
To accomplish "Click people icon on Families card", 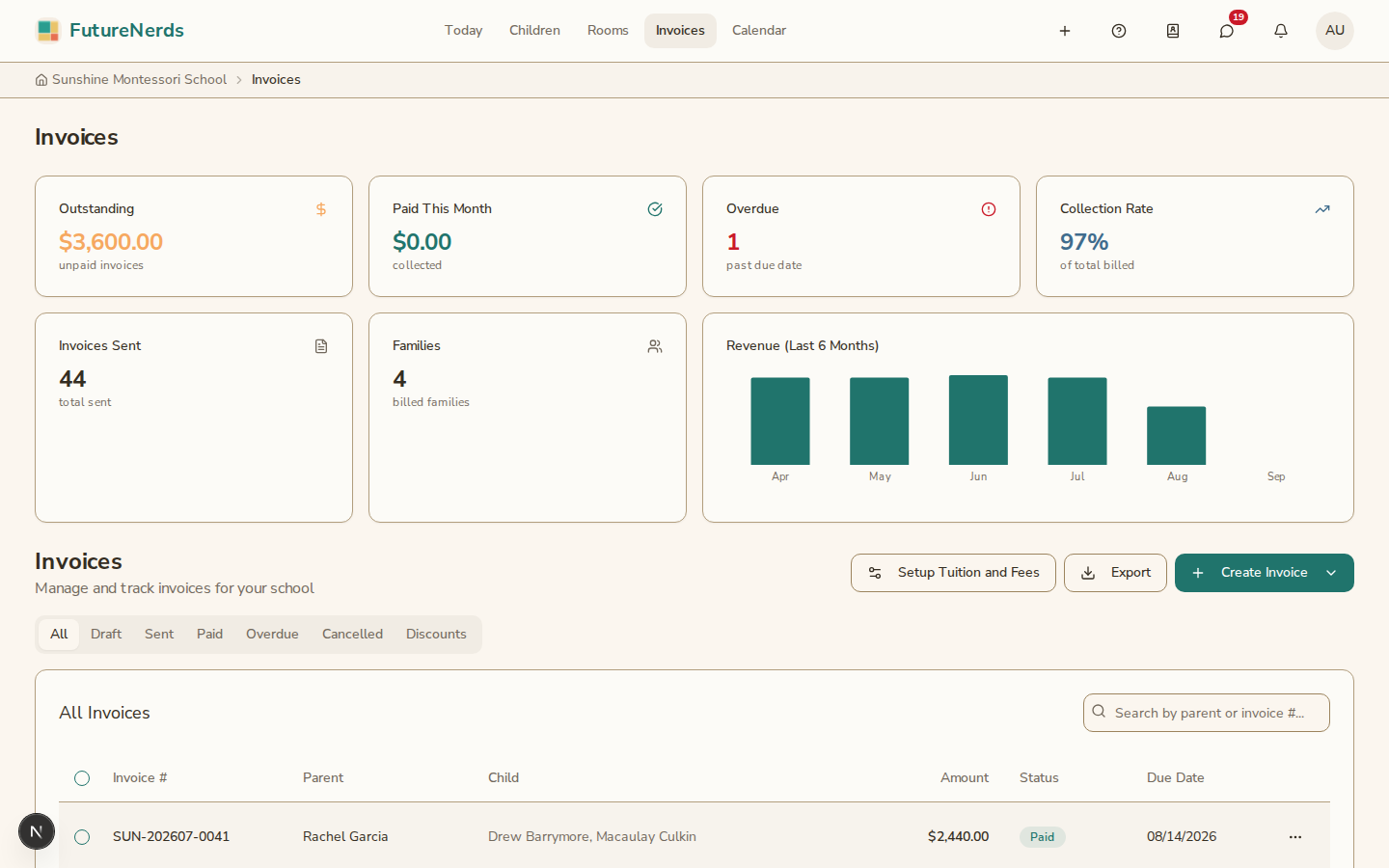I will coord(655,346).
